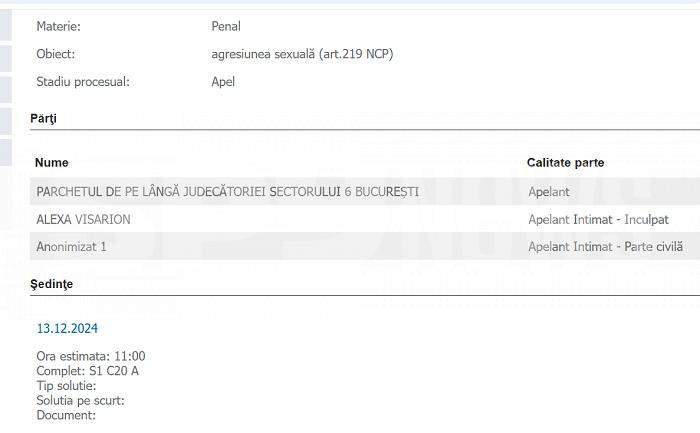
Task: Select the Anonimizat 1 party entry
Action: point(71,247)
